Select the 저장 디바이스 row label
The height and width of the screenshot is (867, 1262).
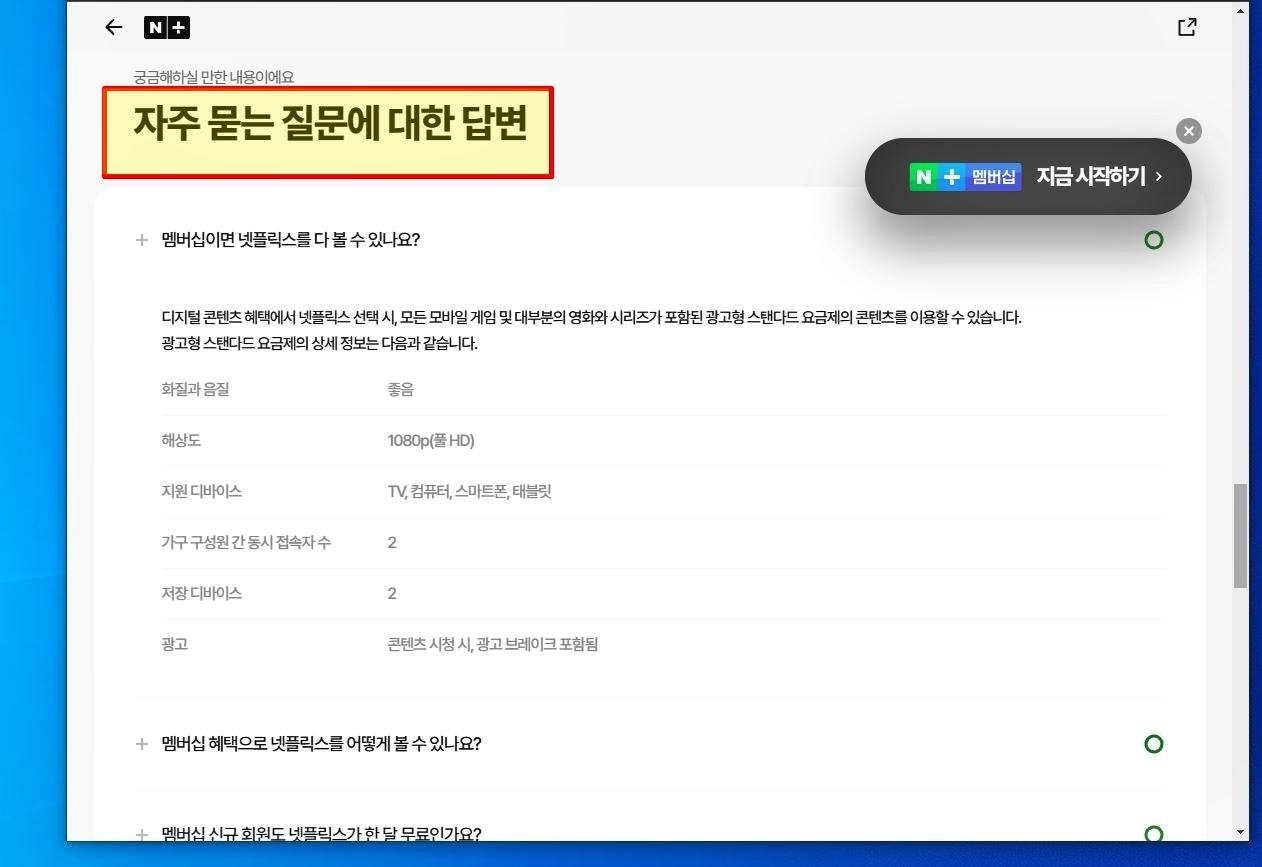(x=201, y=593)
